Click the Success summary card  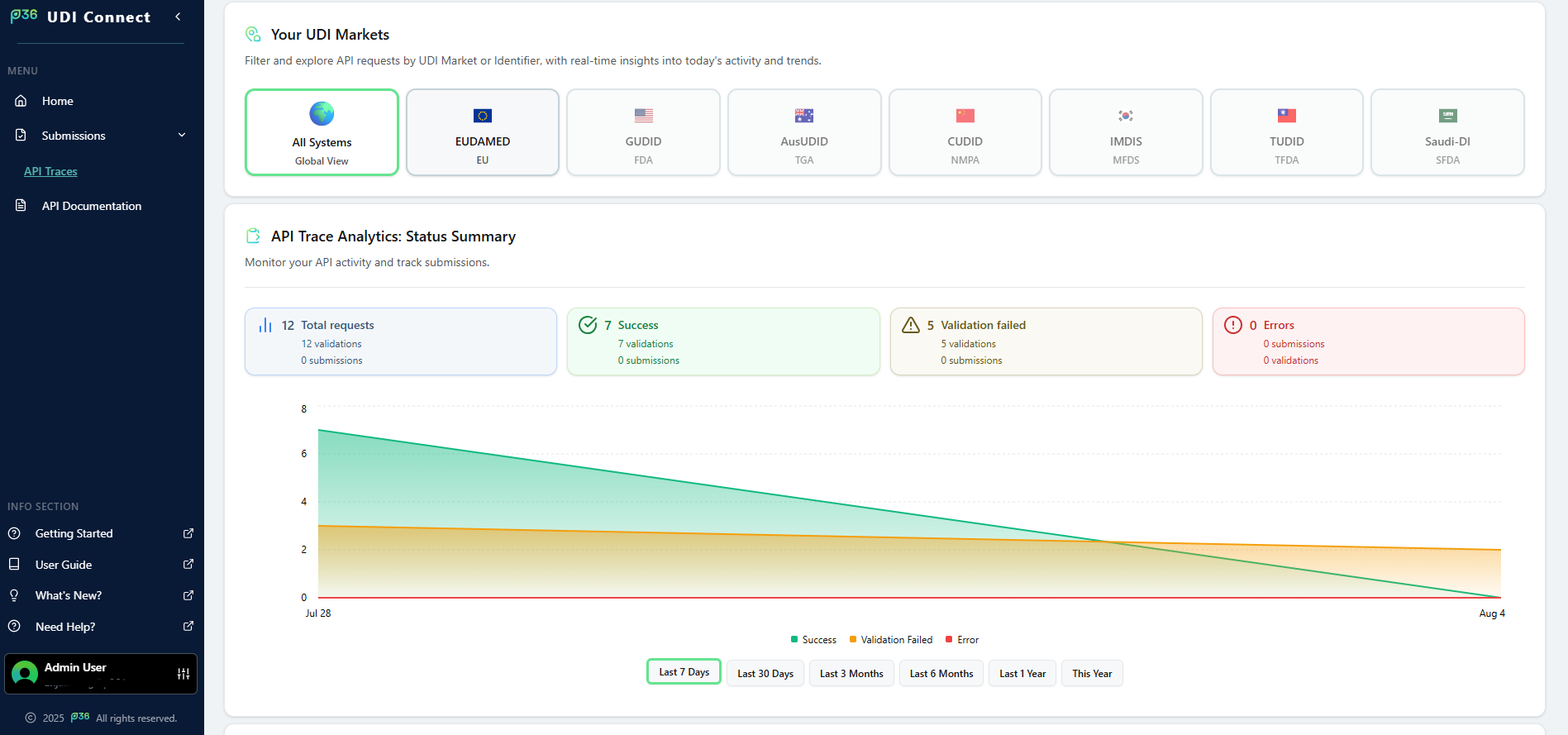[x=723, y=341]
